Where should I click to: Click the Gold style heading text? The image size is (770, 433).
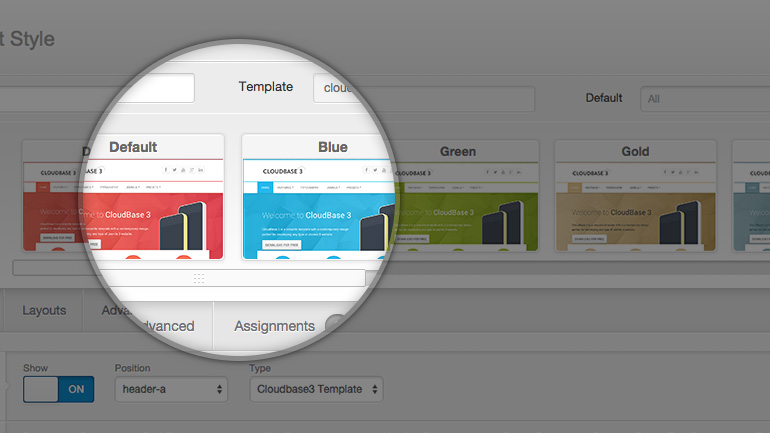point(635,151)
